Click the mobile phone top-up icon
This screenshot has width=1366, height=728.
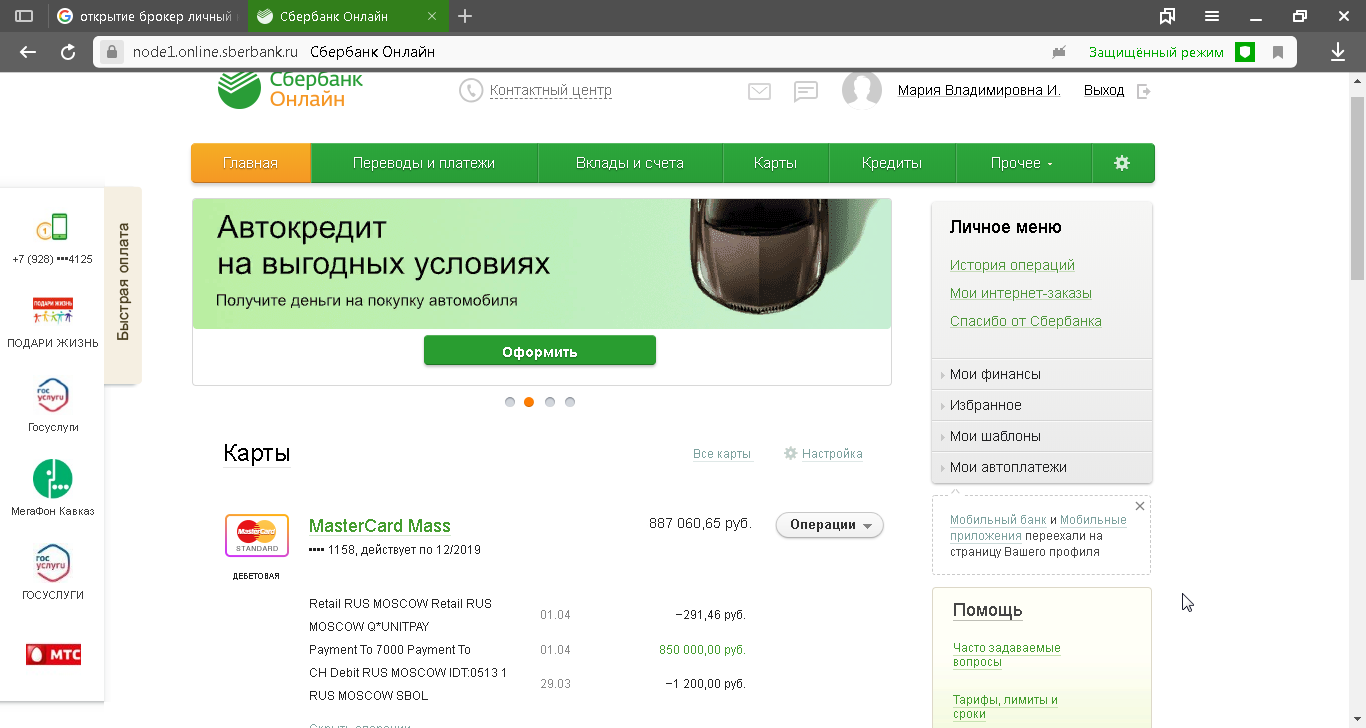(x=53, y=227)
